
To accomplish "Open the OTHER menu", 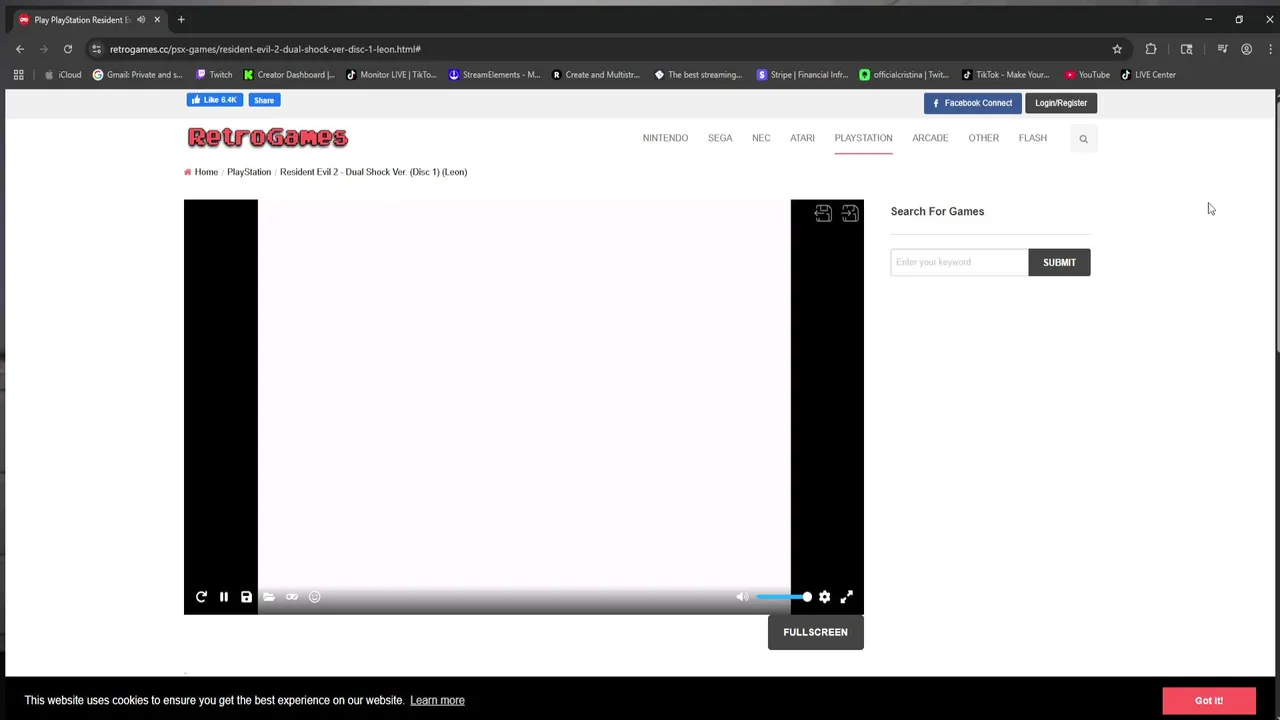I will pos(983,138).
